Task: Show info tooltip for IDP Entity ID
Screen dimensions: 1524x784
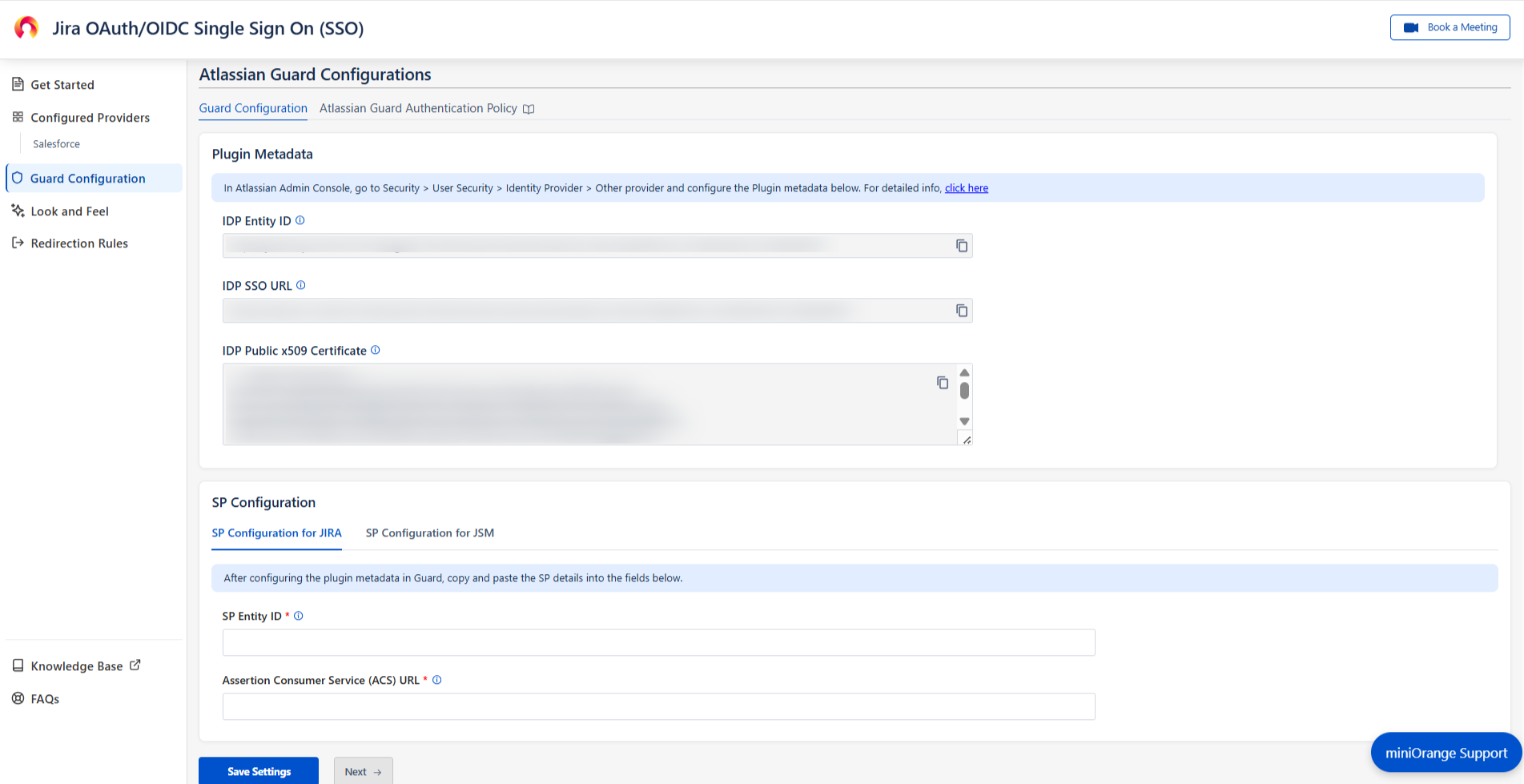Action: [300, 220]
